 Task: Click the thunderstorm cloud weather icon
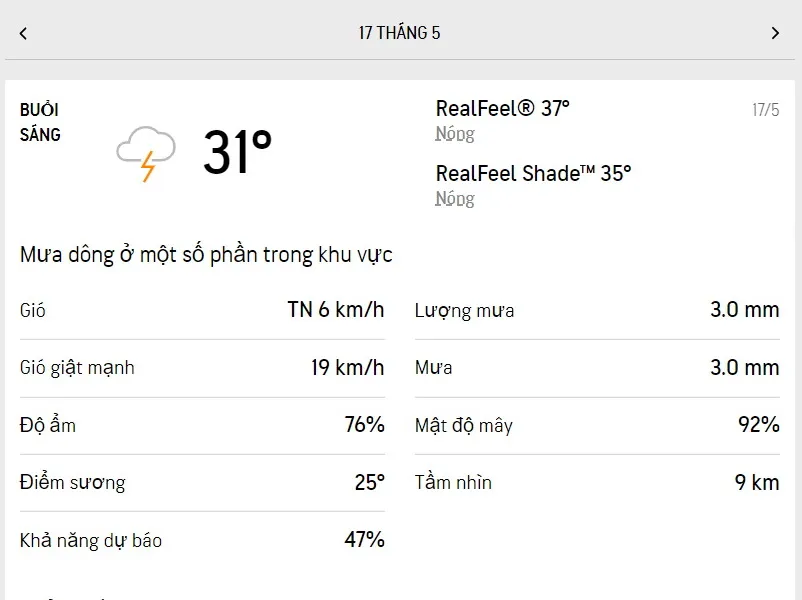coord(148,152)
